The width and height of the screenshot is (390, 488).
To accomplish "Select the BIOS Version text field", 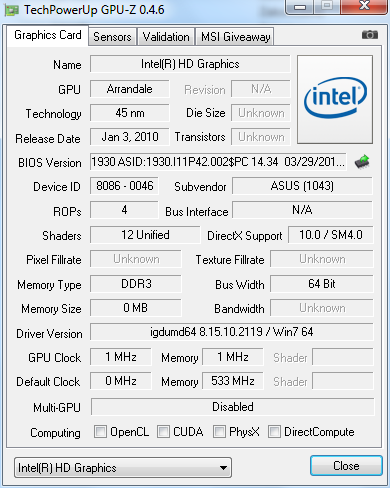I will tap(218, 162).
